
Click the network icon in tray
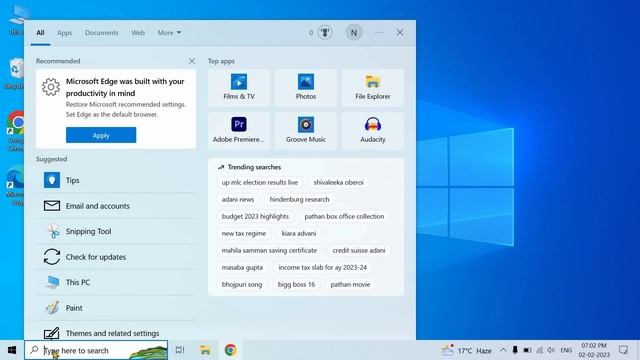pyautogui.click(x=539, y=350)
